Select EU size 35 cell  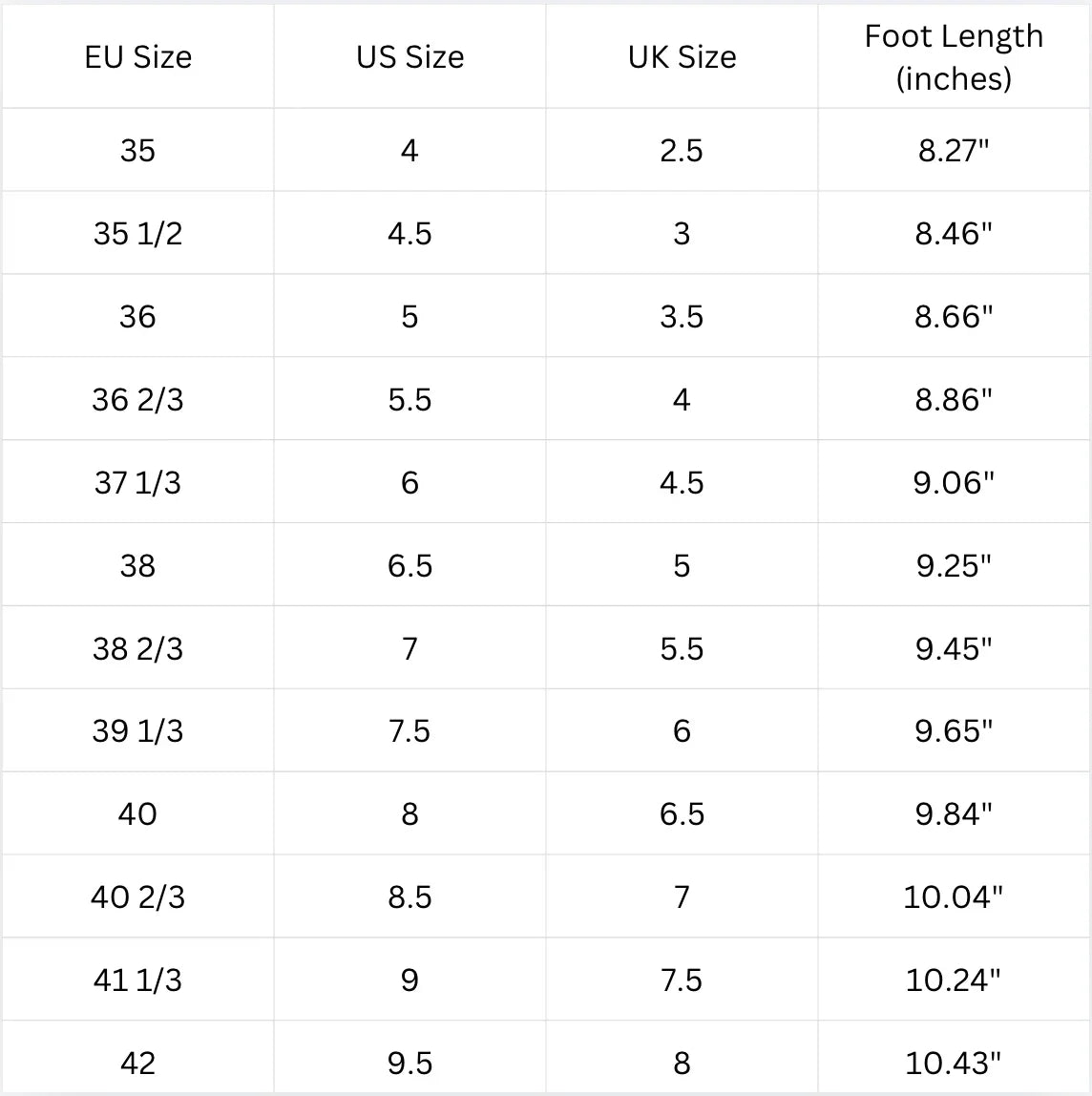pyautogui.click(x=137, y=150)
